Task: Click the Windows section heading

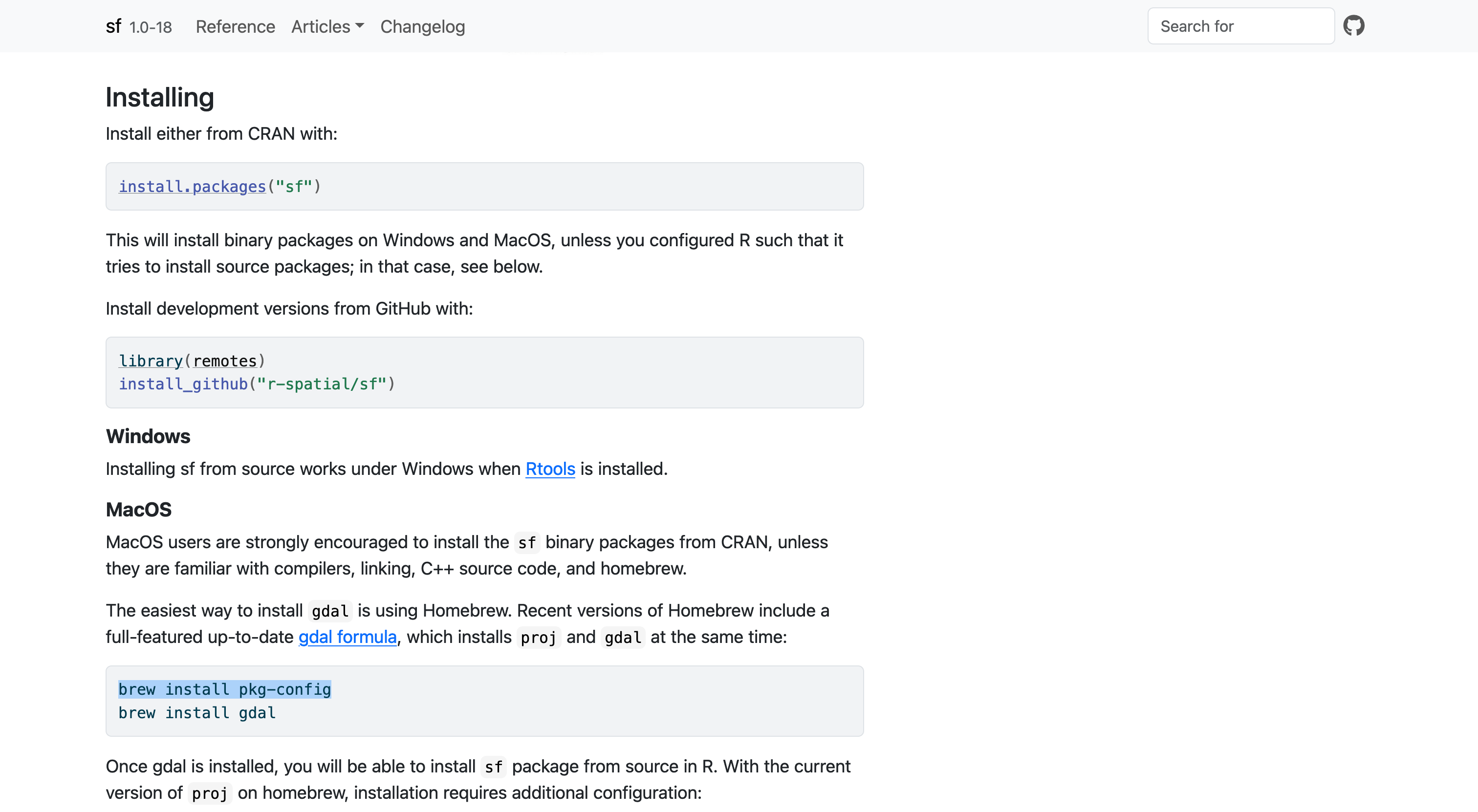Action: [148, 436]
